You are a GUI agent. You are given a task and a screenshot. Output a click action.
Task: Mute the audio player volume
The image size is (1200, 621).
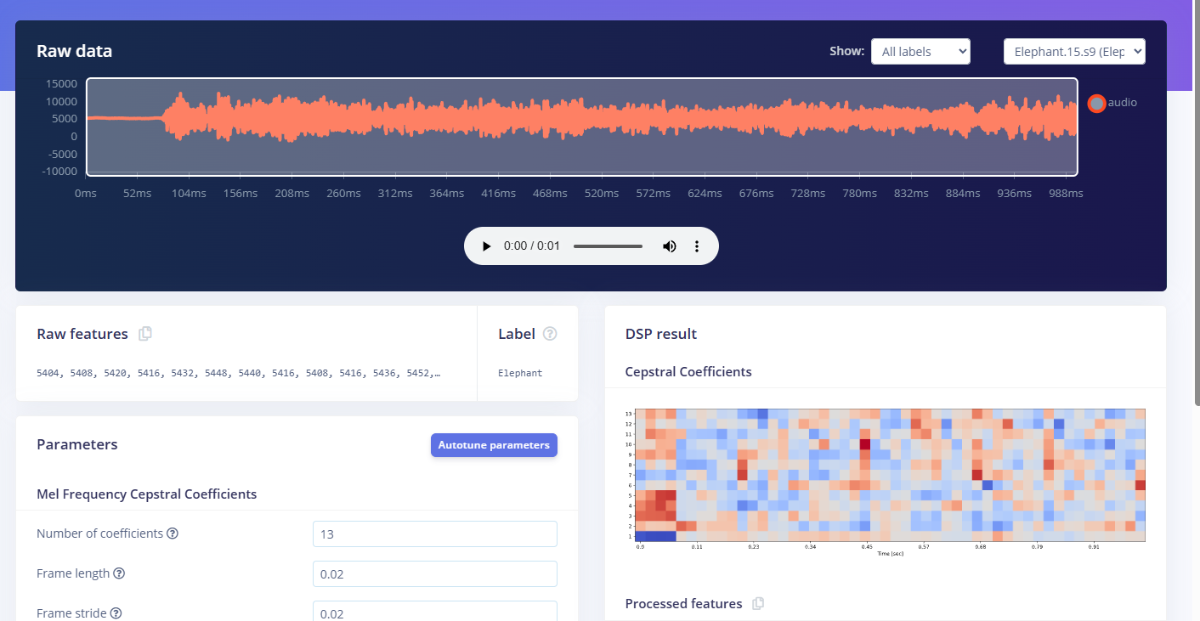point(669,246)
